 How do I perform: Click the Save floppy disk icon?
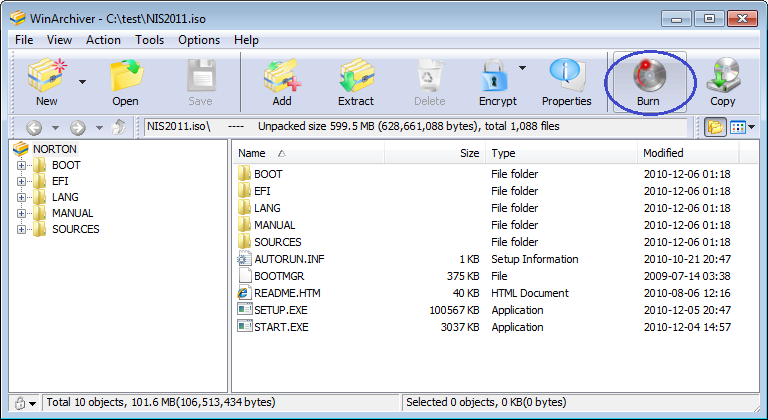[x=201, y=76]
